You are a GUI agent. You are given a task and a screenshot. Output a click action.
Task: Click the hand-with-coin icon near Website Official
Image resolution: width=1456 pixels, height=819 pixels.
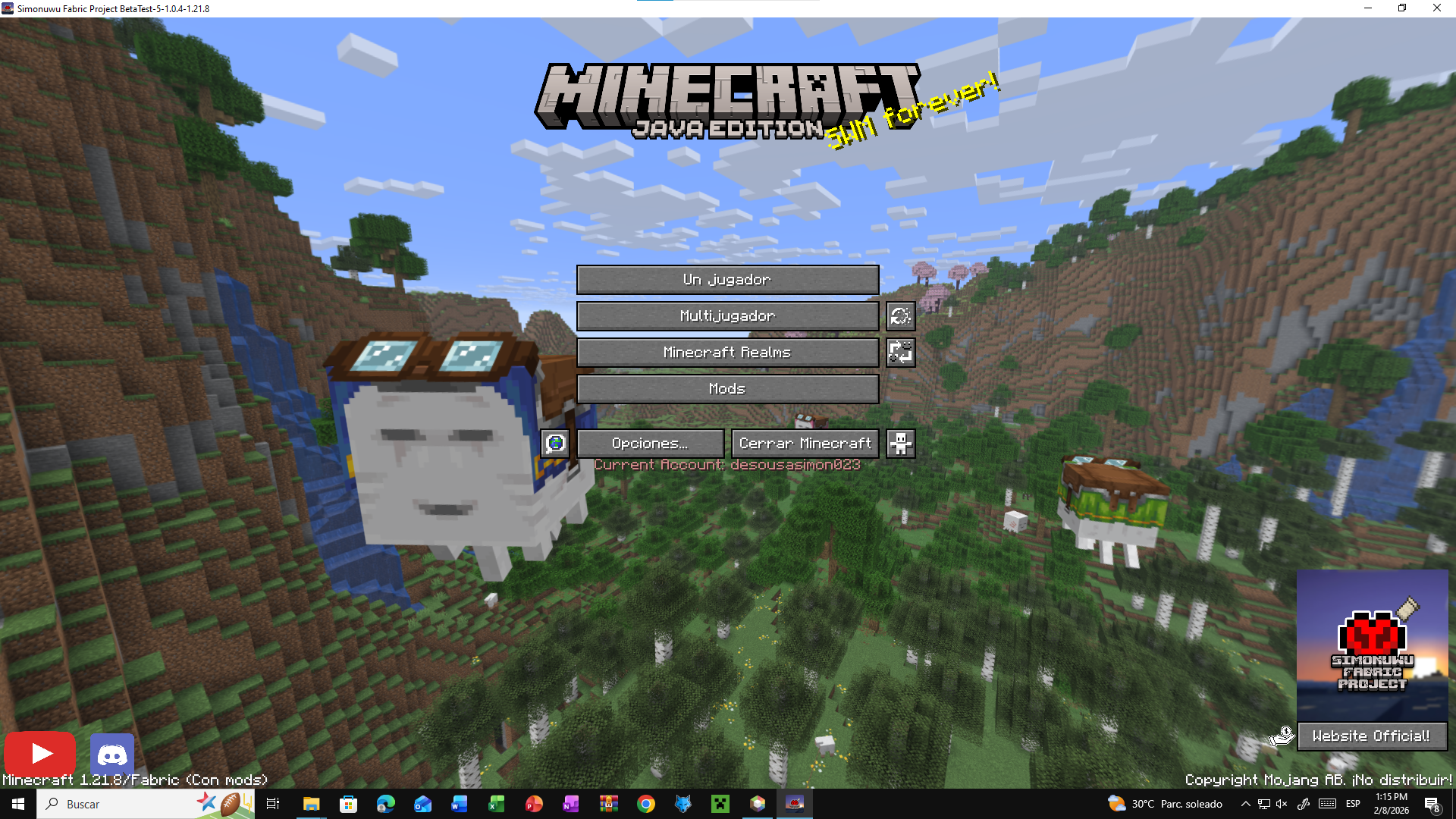pyautogui.click(x=1282, y=736)
